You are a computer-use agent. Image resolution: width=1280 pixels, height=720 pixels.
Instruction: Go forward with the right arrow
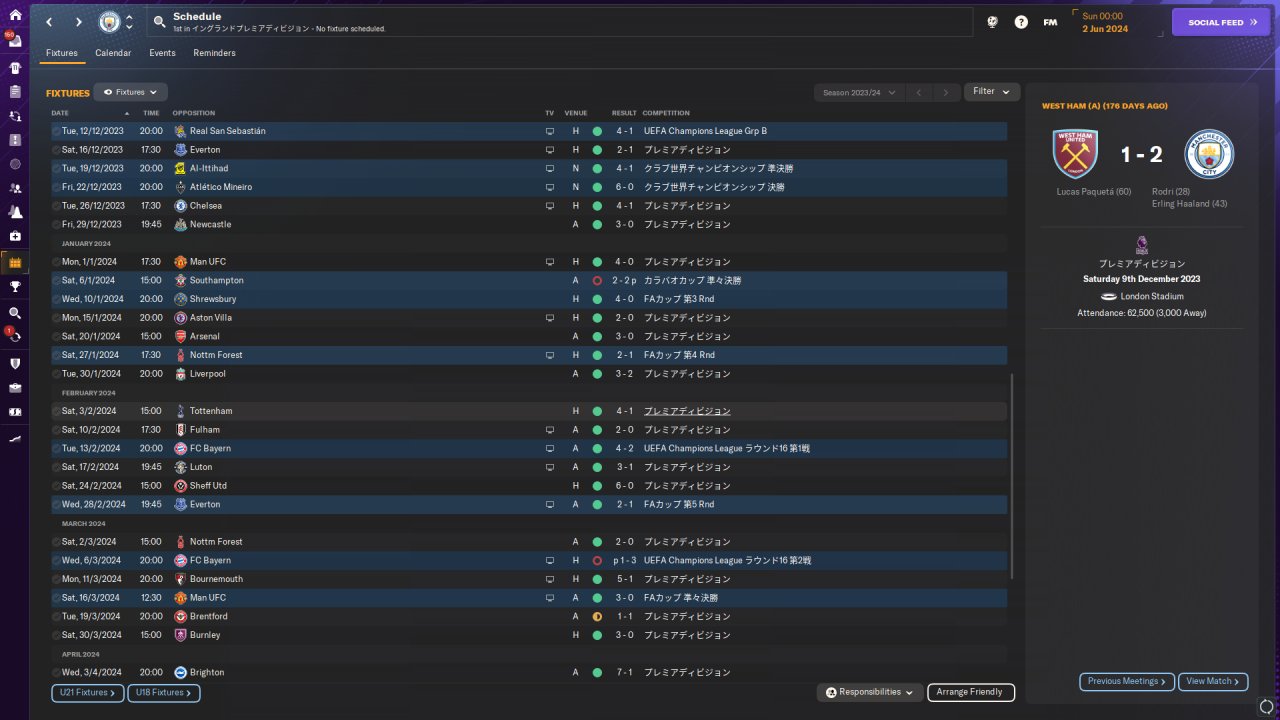(x=79, y=22)
